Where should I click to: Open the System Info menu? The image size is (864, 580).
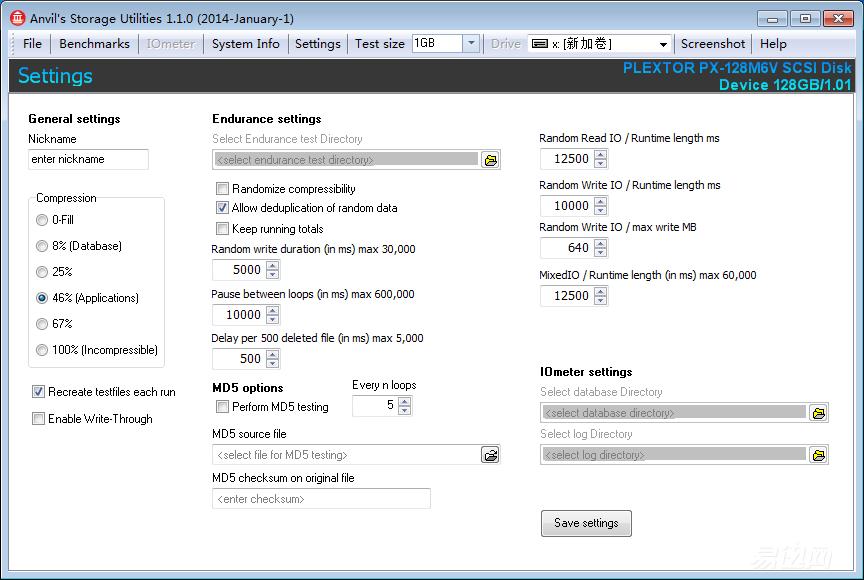pyautogui.click(x=245, y=43)
